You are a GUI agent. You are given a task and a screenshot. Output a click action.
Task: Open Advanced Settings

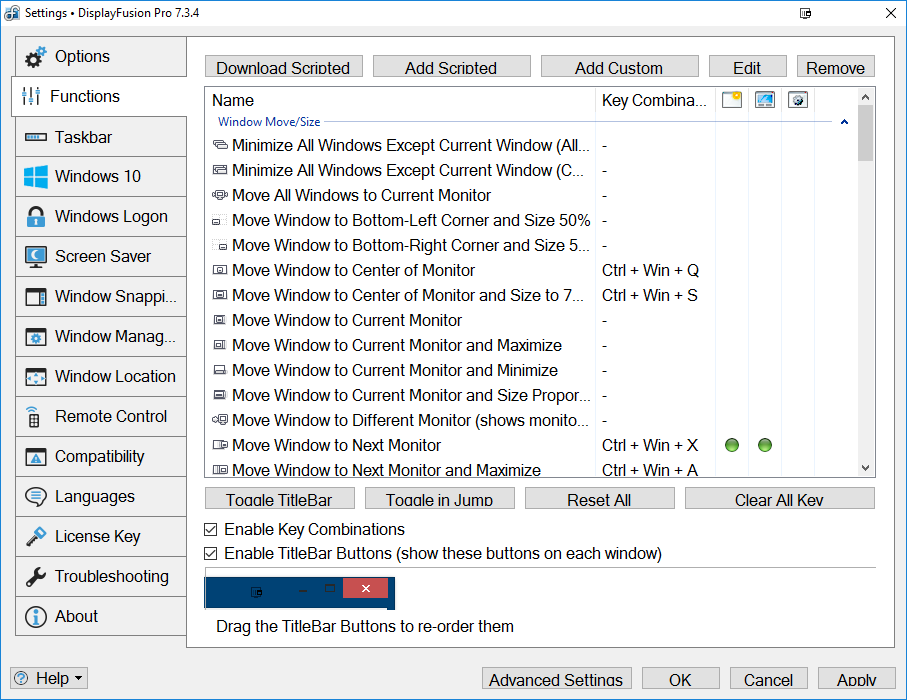click(x=556, y=679)
